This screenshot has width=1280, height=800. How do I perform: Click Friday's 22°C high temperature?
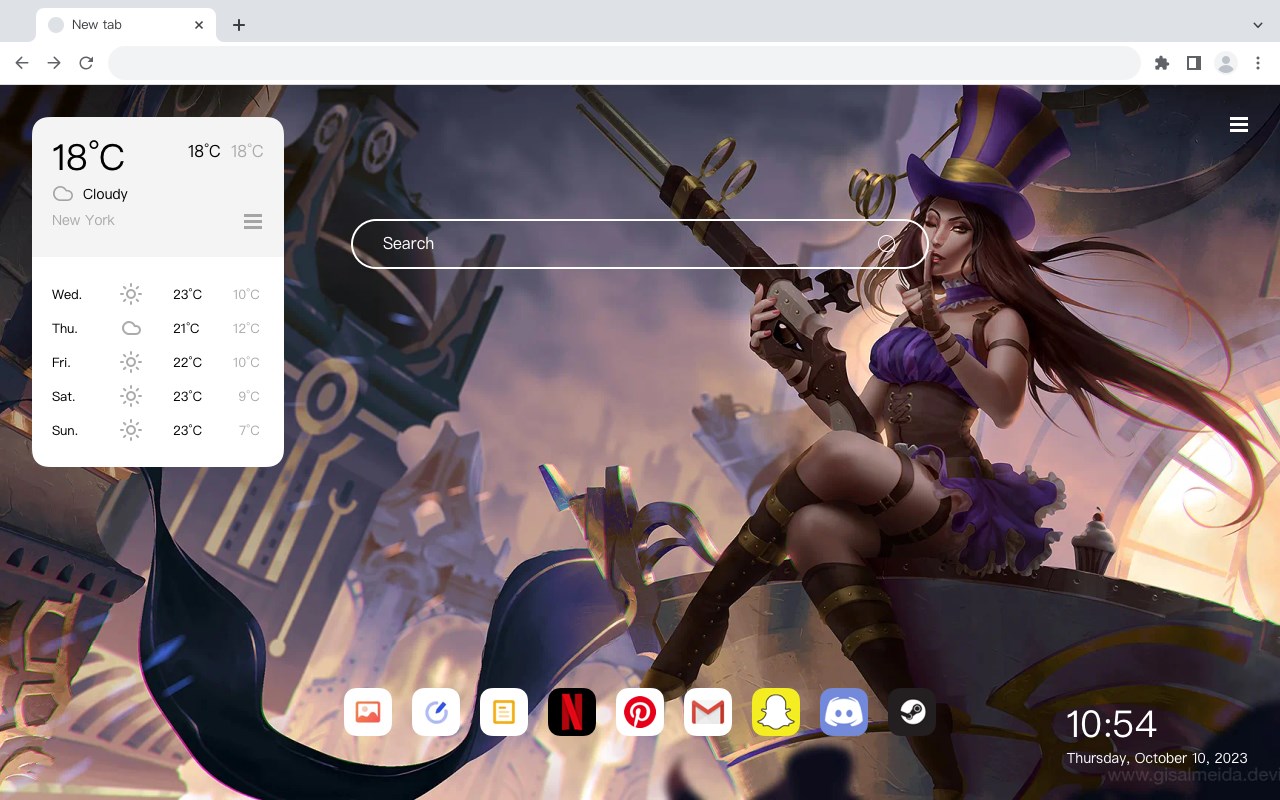coord(187,362)
